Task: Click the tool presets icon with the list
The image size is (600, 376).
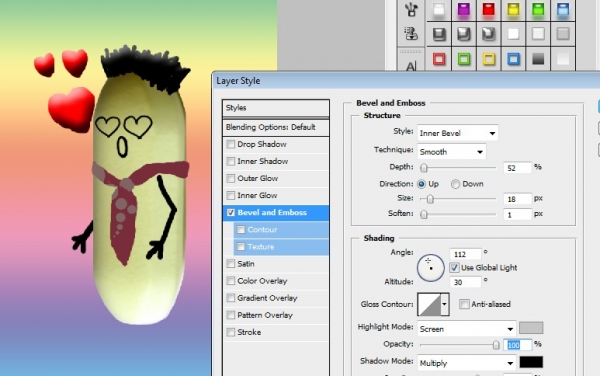Action: coord(411,34)
